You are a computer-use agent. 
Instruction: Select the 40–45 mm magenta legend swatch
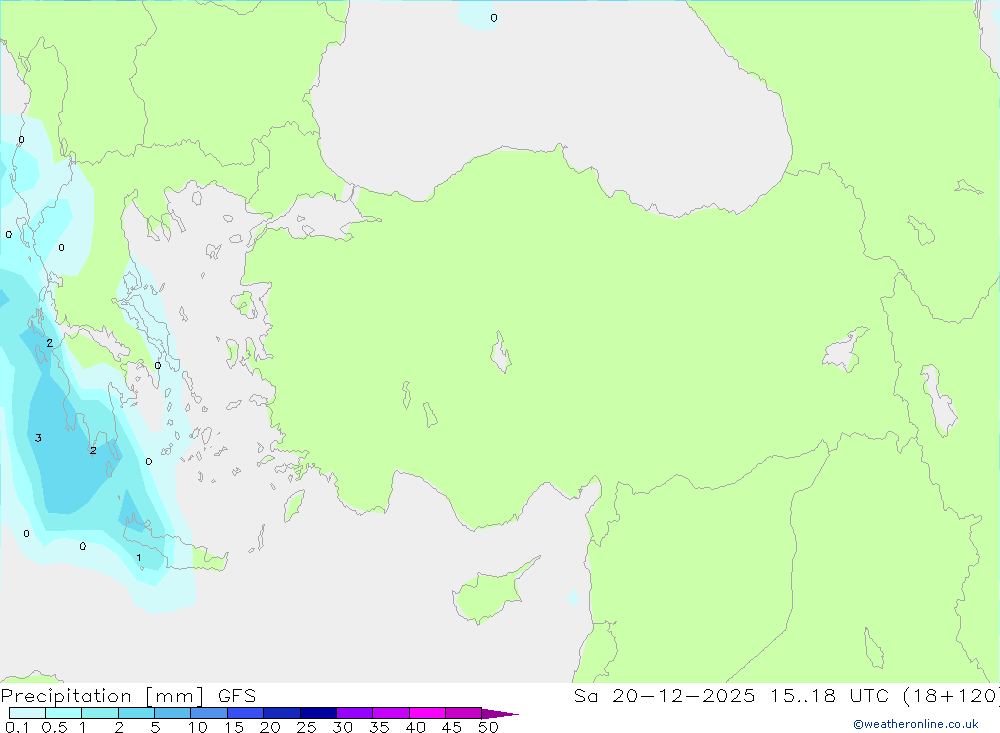pos(427,713)
